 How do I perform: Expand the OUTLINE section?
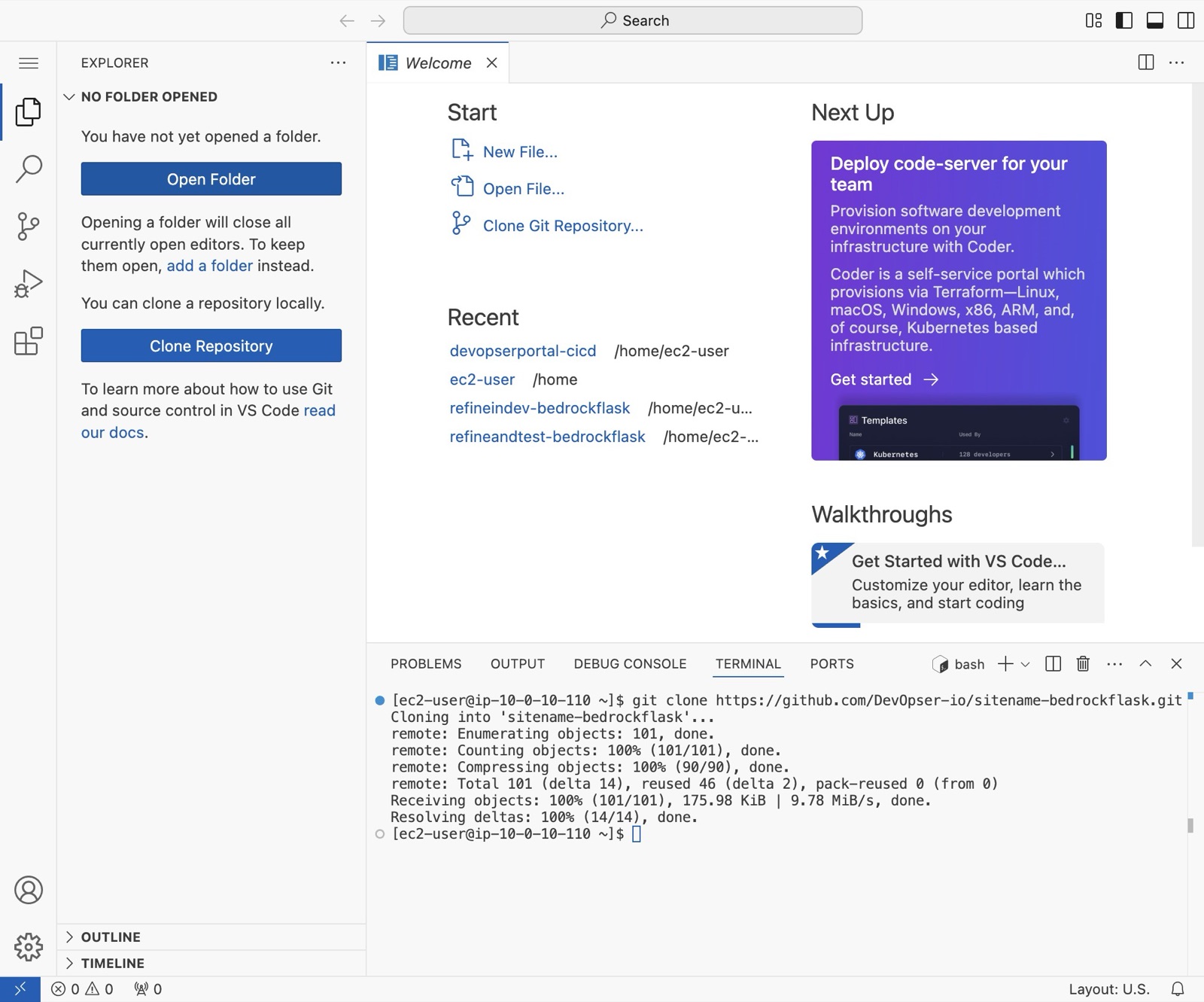[211, 937]
